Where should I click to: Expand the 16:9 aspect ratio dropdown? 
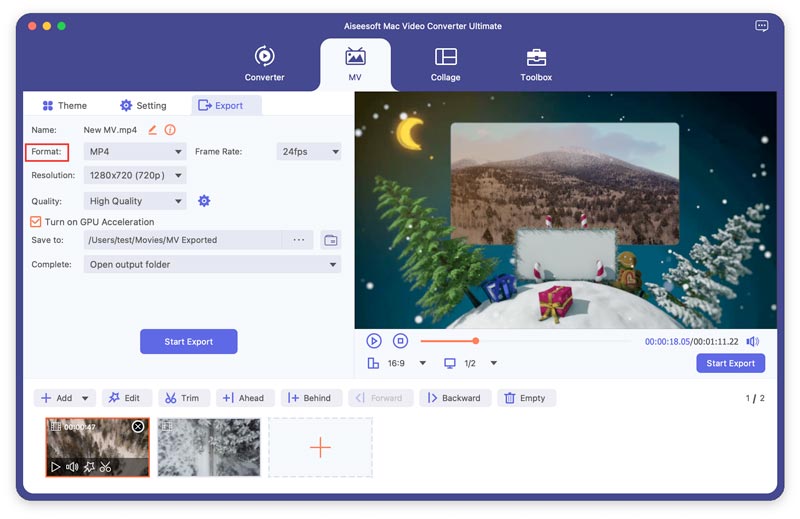(x=422, y=363)
